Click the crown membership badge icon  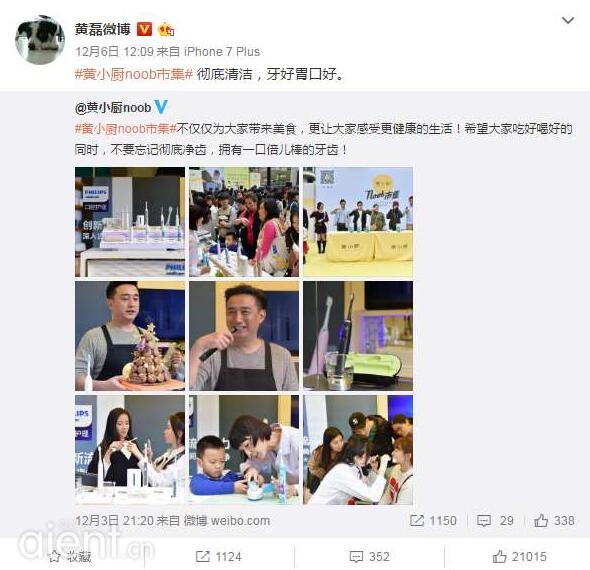[x=166, y=29]
